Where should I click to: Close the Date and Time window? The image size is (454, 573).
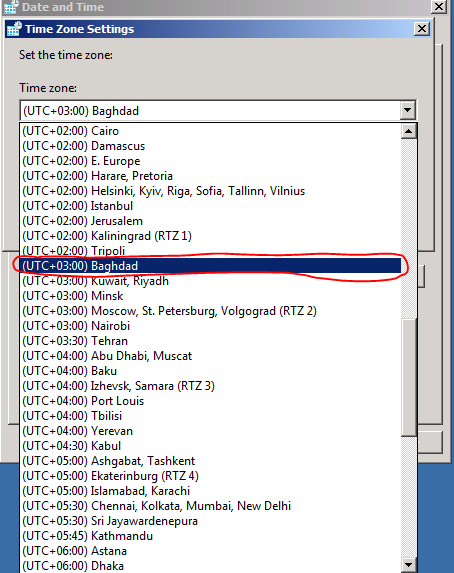[439, 6]
